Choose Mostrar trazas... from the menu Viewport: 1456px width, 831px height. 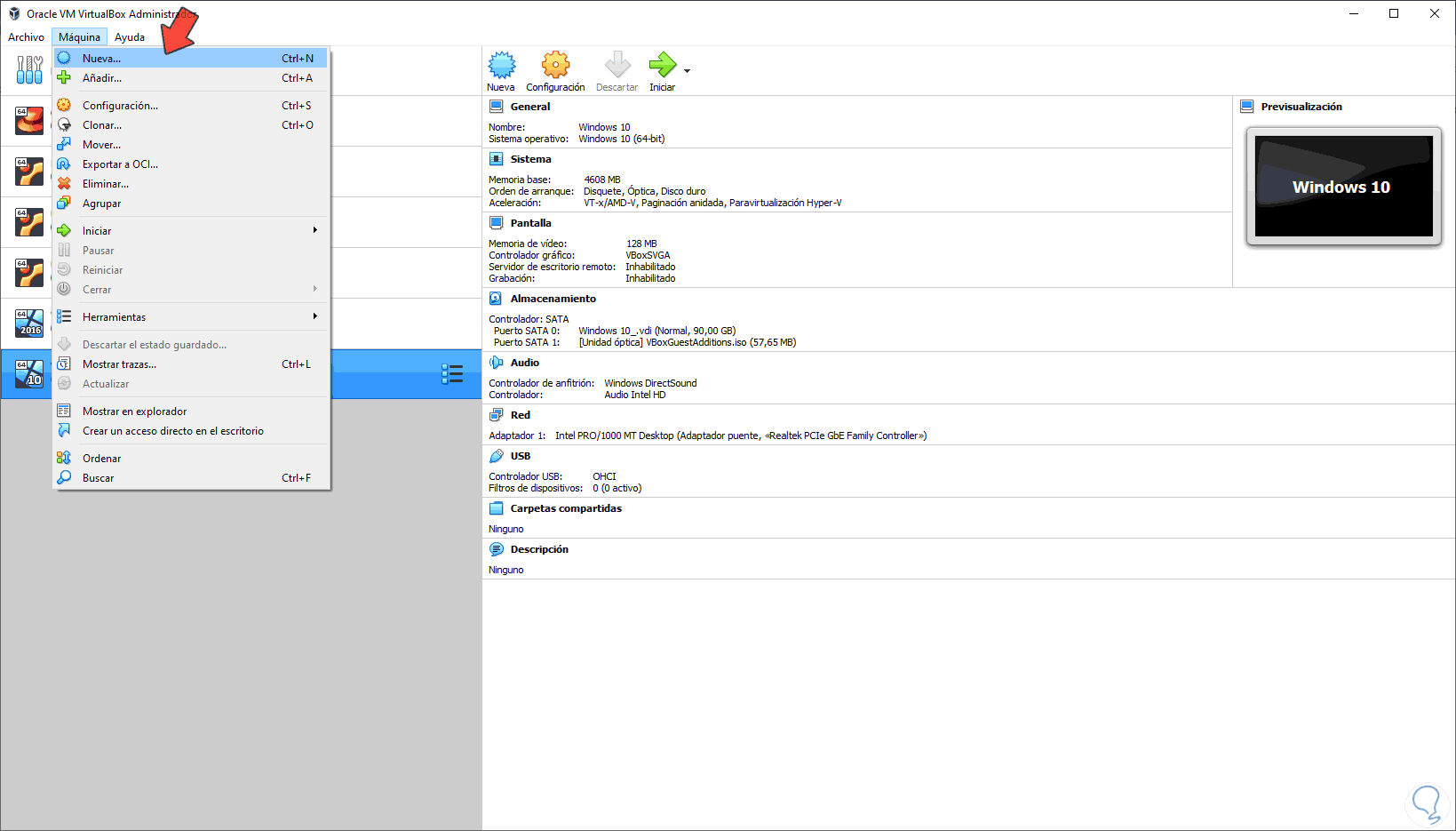click(x=190, y=364)
